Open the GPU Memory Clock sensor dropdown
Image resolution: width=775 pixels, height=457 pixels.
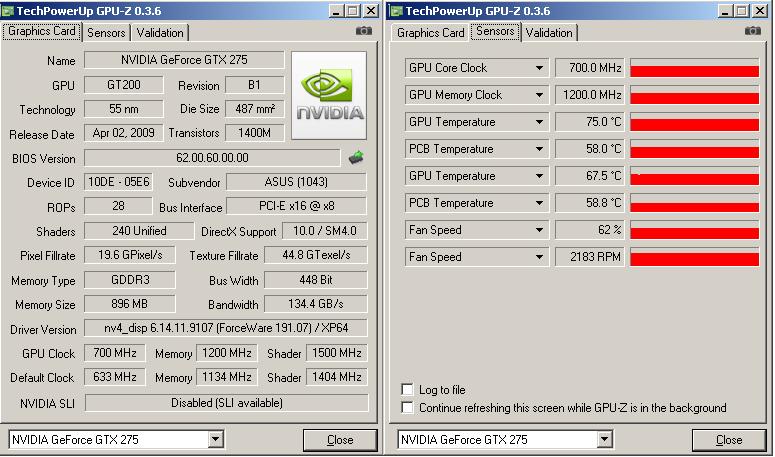[x=539, y=95]
